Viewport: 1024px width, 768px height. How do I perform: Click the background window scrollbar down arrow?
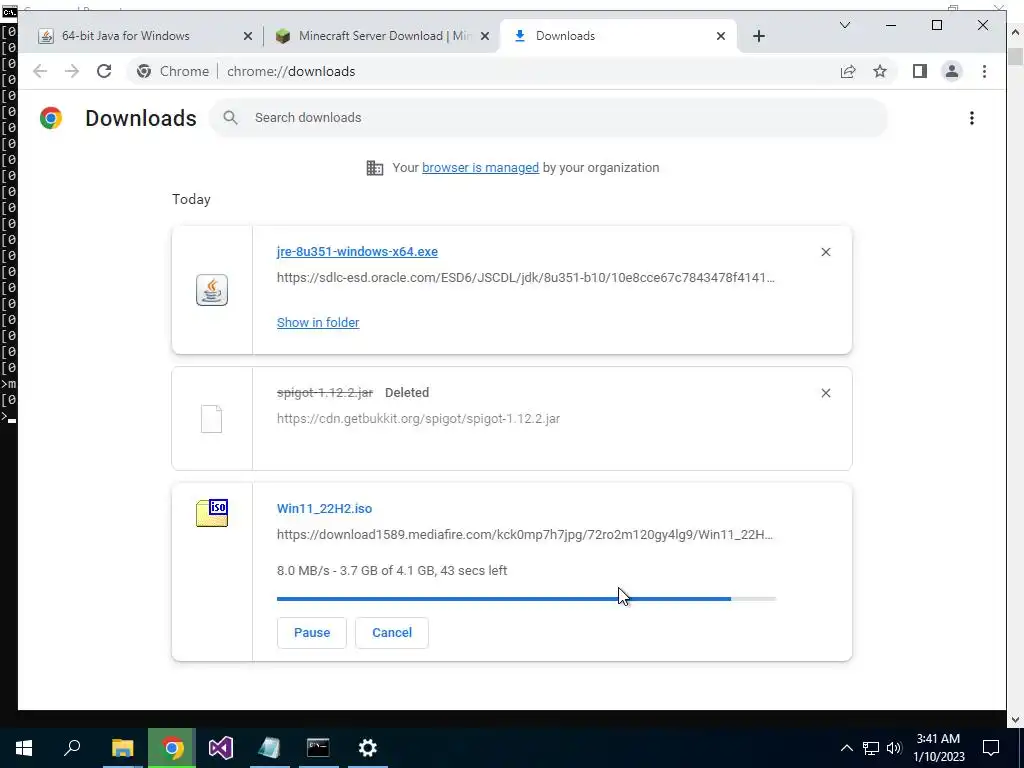pyautogui.click(x=1016, y=720)
